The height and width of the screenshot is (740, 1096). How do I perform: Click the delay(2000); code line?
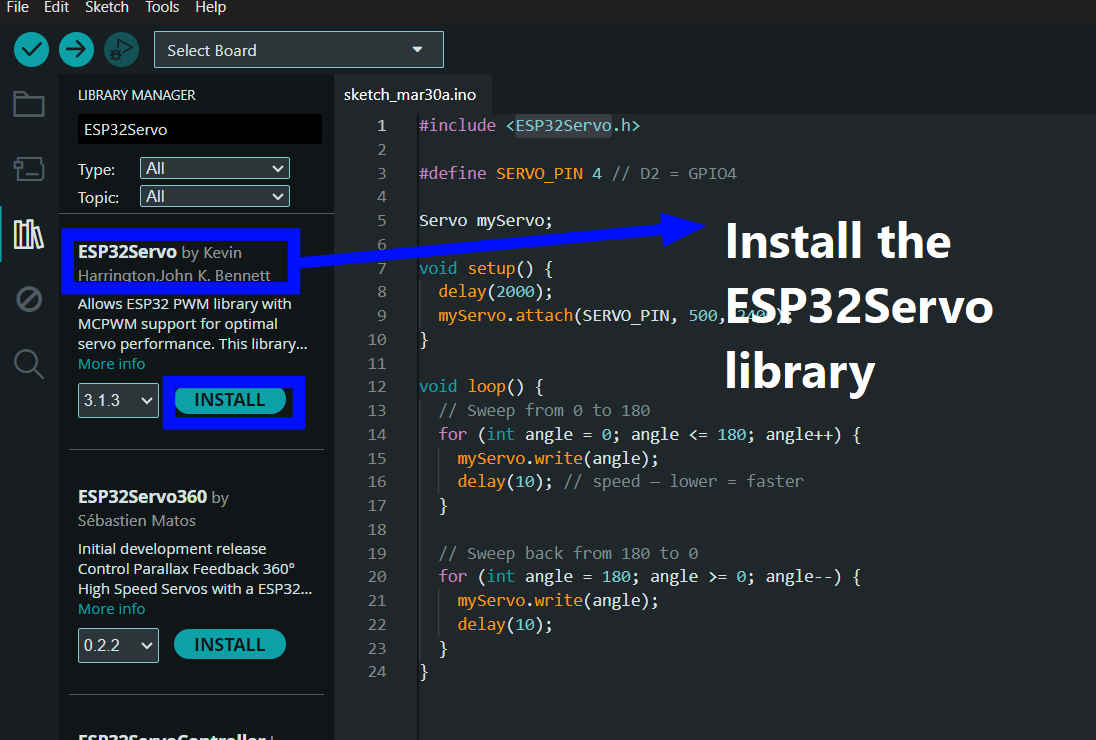click(x=495, y=291)
